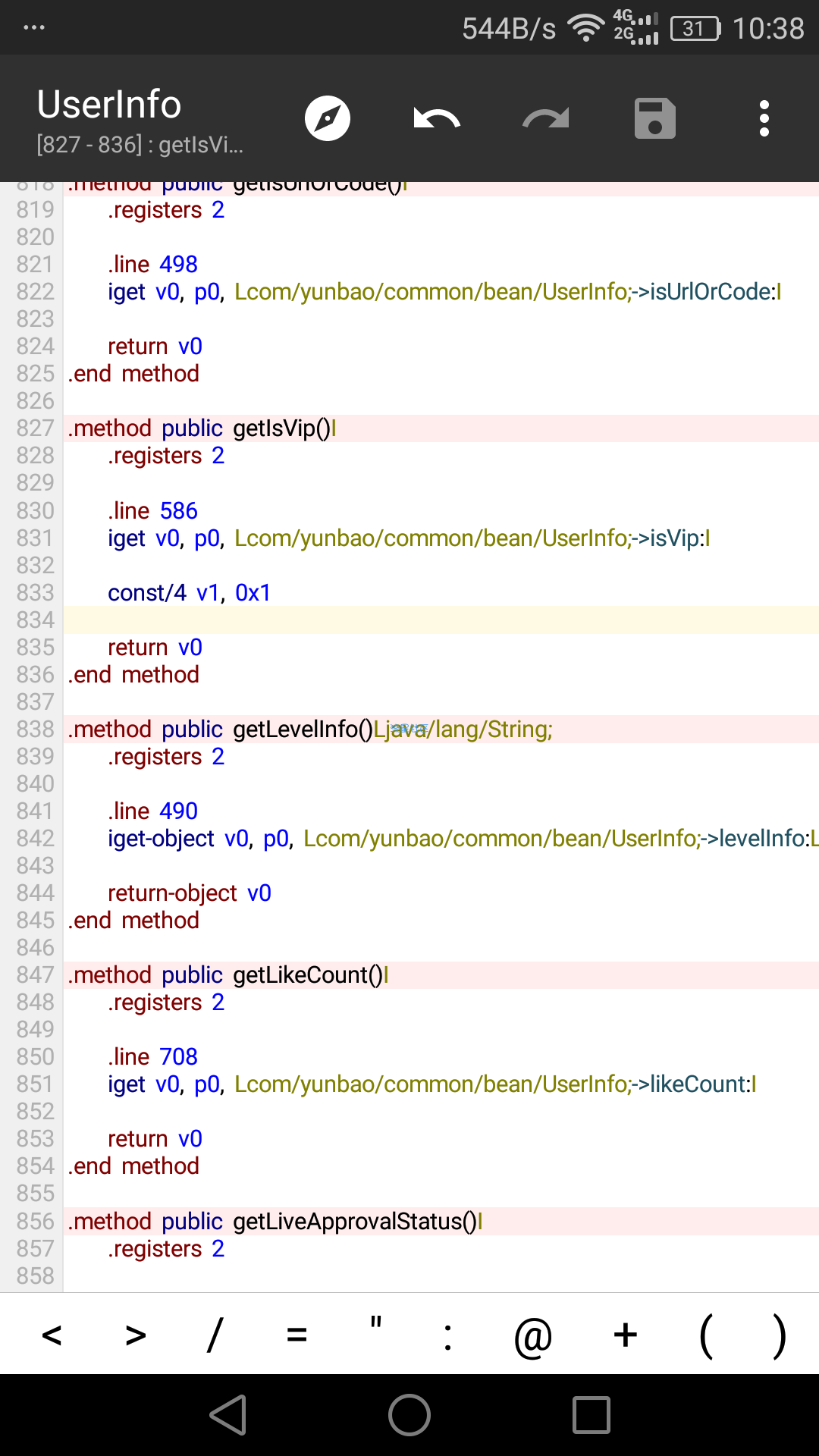This screenshot has width=819, height=1456.
Task: Tap the plus sign shortcut key
Action: point(626,1334)
